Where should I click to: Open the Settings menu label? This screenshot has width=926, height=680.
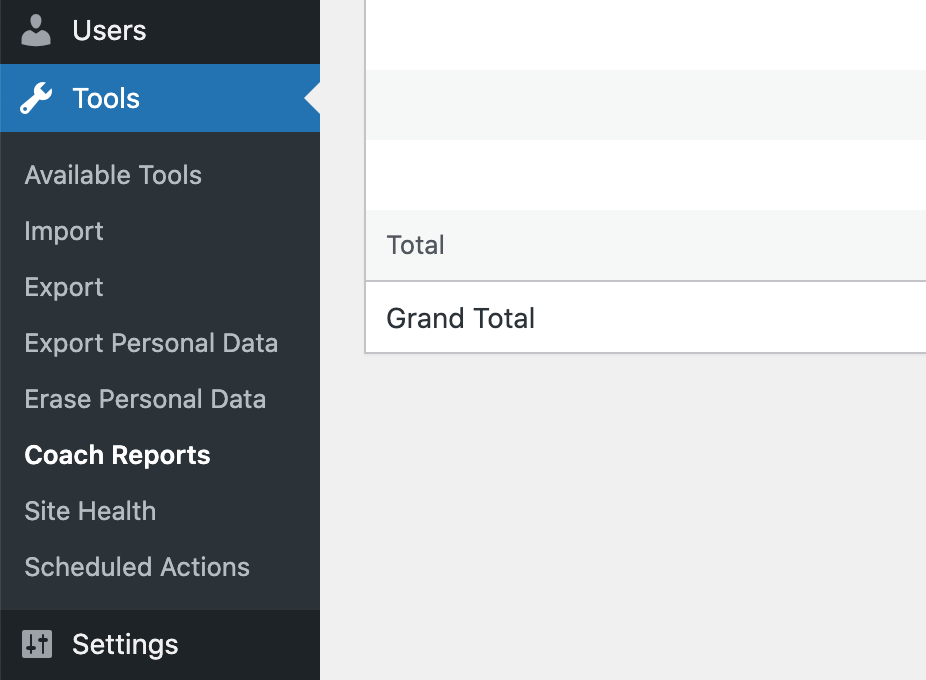125,644
